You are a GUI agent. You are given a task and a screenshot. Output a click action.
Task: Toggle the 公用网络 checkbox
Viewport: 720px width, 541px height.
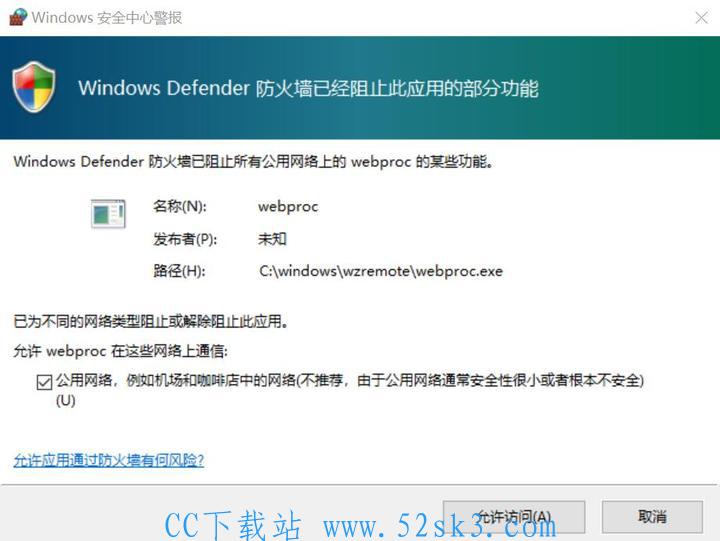[x=44, y=382]
